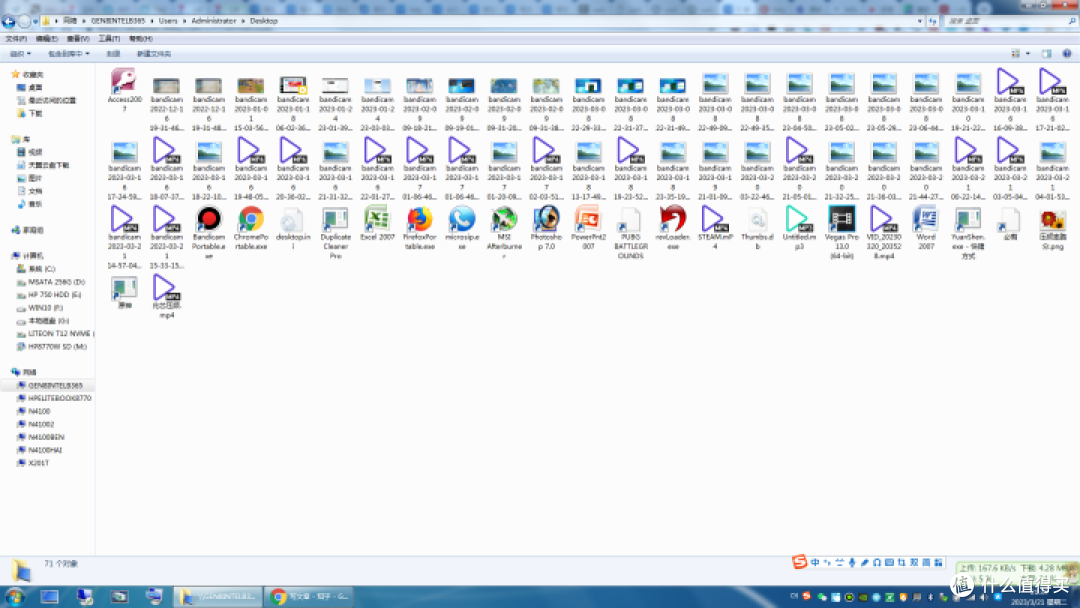This screenshot has height=608, width=1080.
Task: Open the address bar history dropdown
Action: click(920, 21)
